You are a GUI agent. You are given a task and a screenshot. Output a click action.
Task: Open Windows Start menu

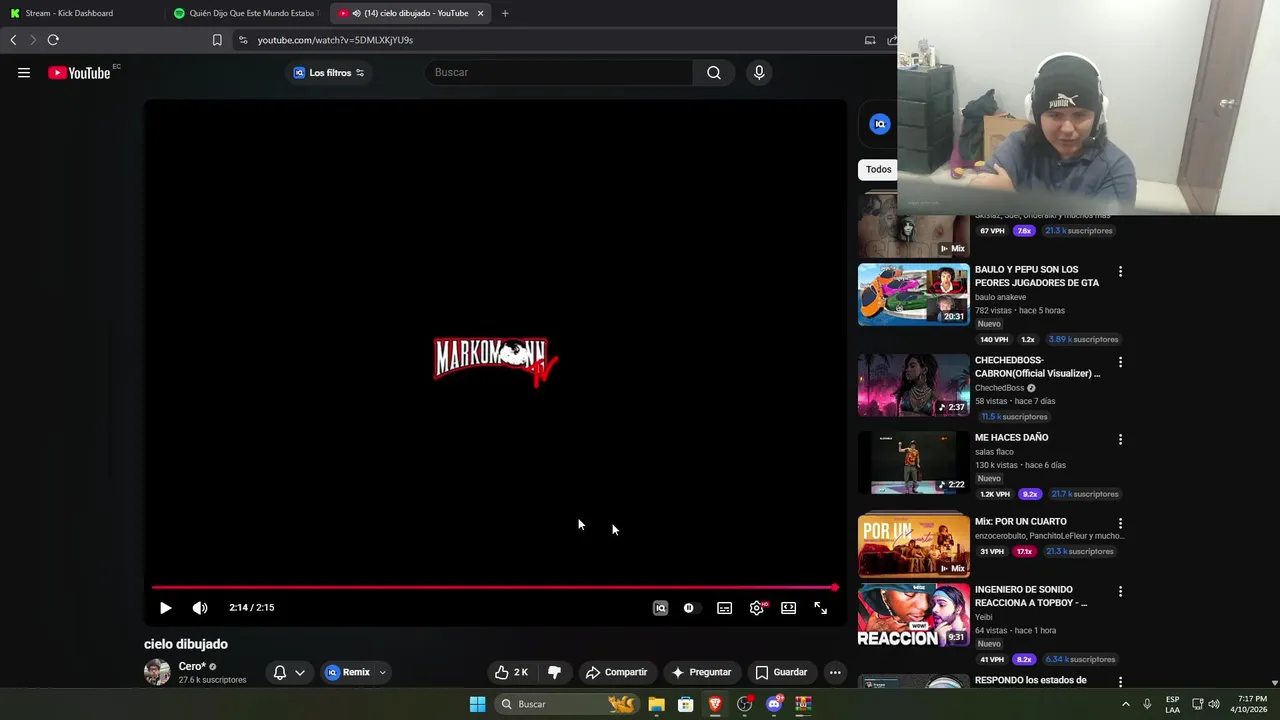[x=477, y=704]
